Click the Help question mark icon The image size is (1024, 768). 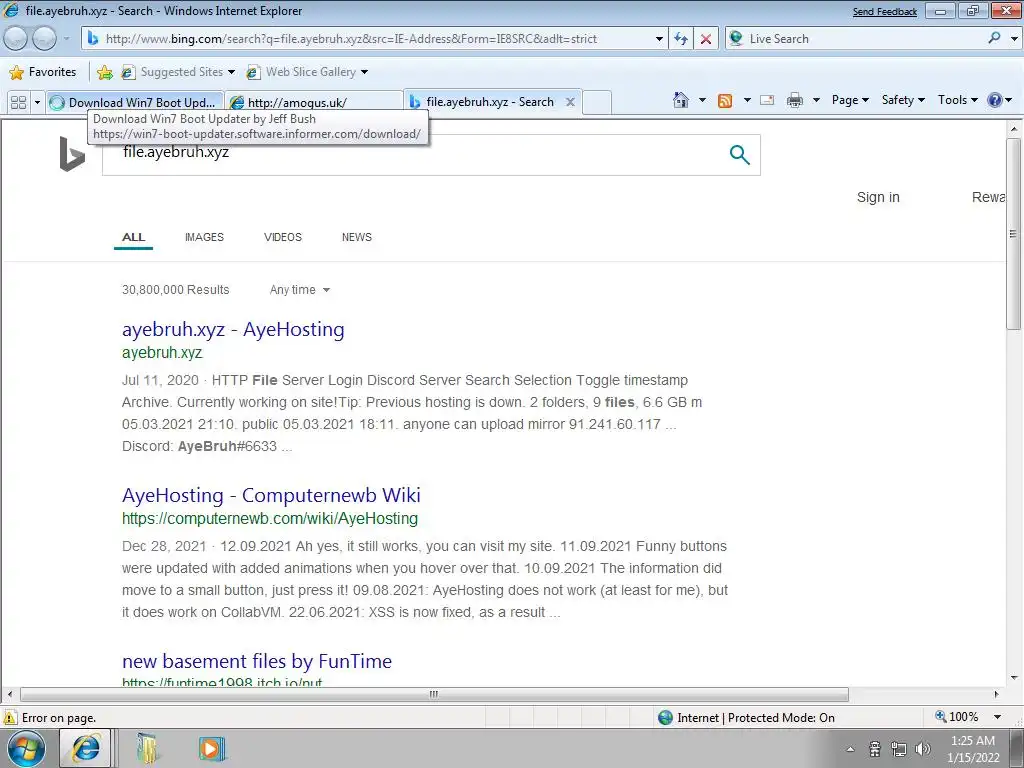(x=995, y=100)
